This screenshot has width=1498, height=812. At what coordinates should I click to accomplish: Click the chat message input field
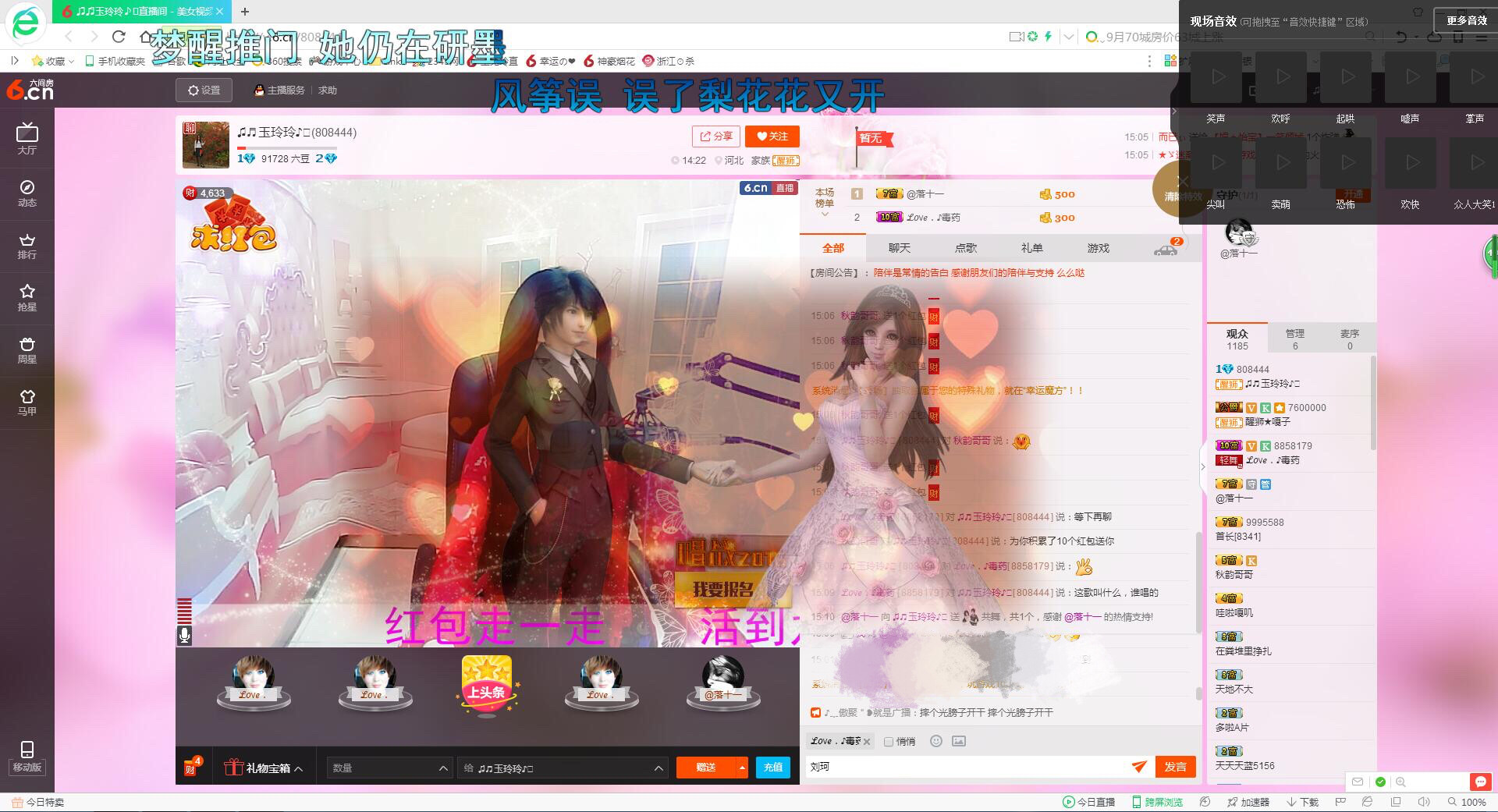(967, 767)
